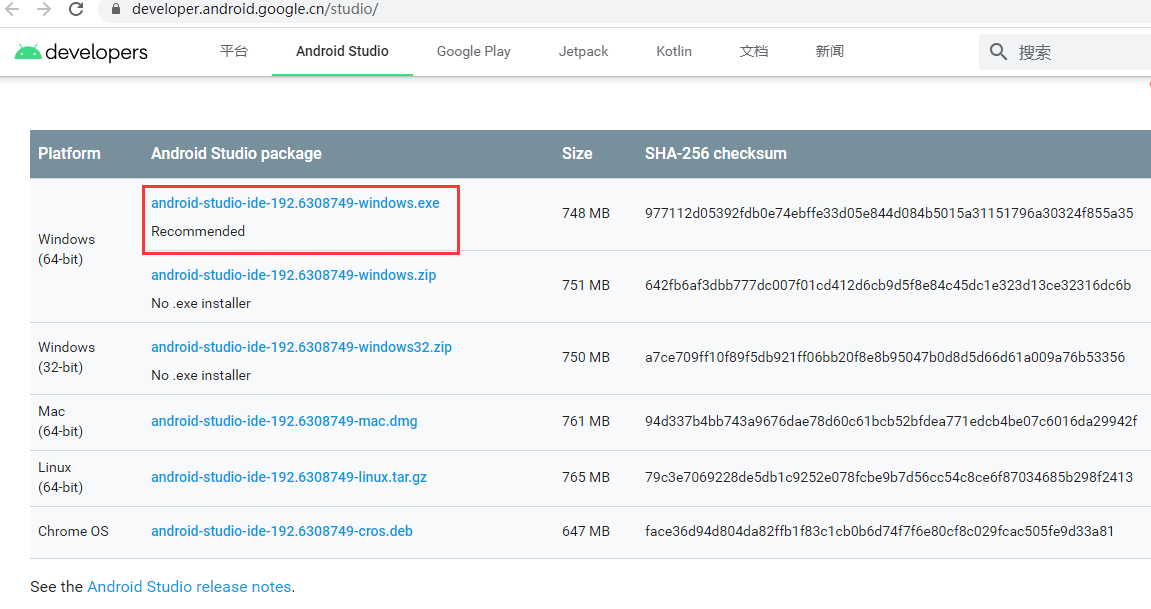
Task: Download android-studio-ide windows.exe installer
Action: pos(295,203)
